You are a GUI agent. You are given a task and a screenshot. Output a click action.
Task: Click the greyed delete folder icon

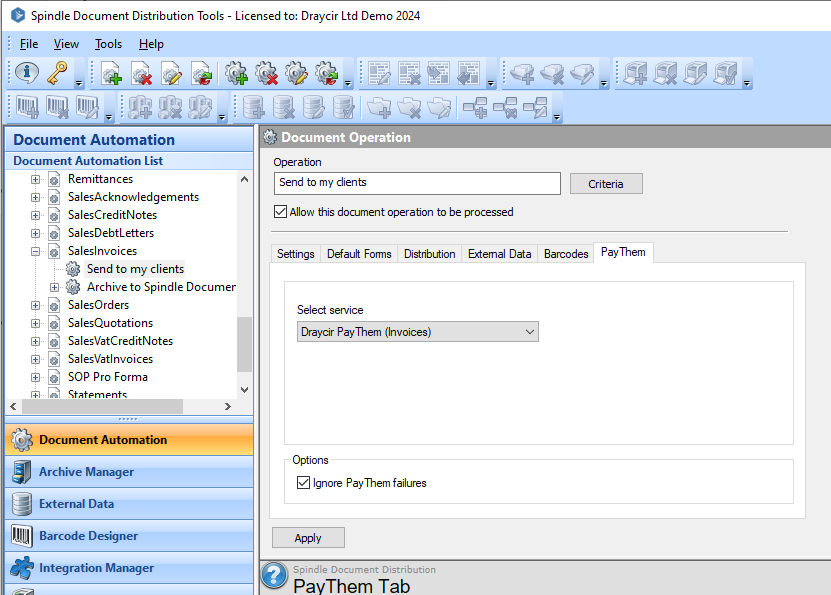click(x=409, y=108)
